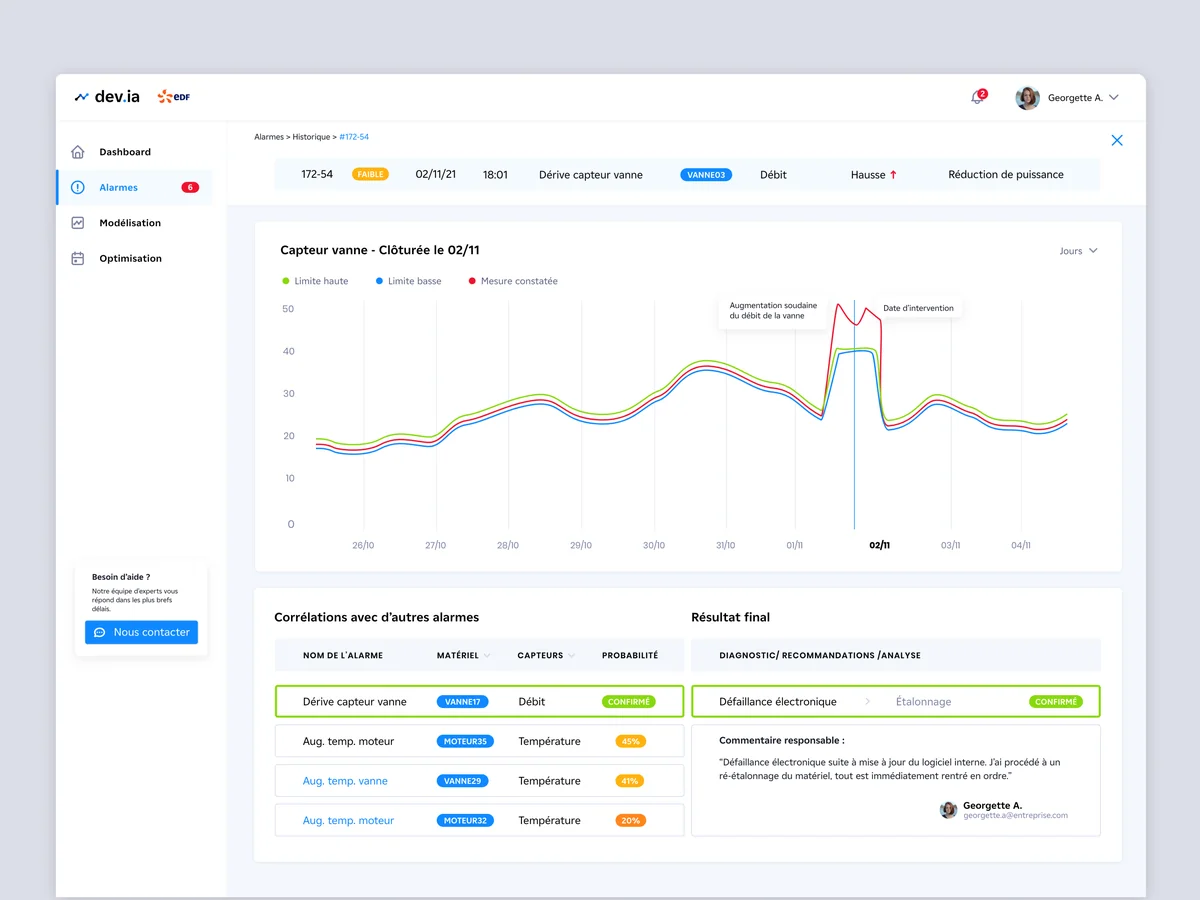This screenshot has width=1200, height=900.
Task: Click the VANNE17 tag
Action: (x=462, y=702)
